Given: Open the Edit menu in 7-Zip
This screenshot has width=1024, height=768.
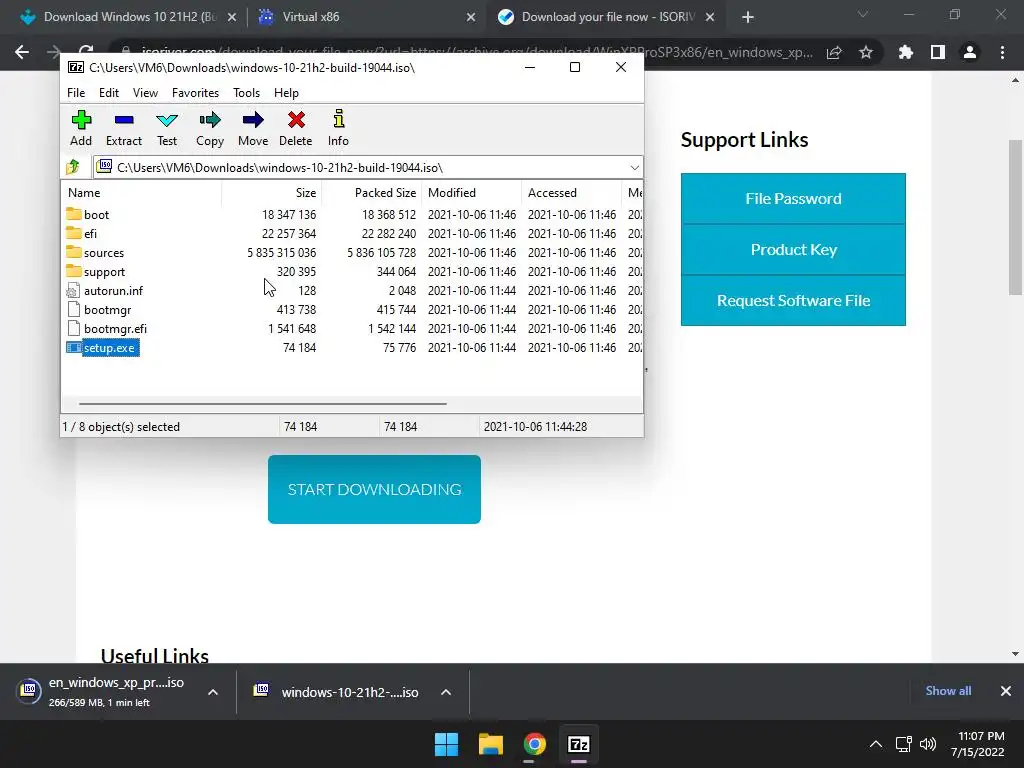Looking at the screenshot, I should coord(108,93).
